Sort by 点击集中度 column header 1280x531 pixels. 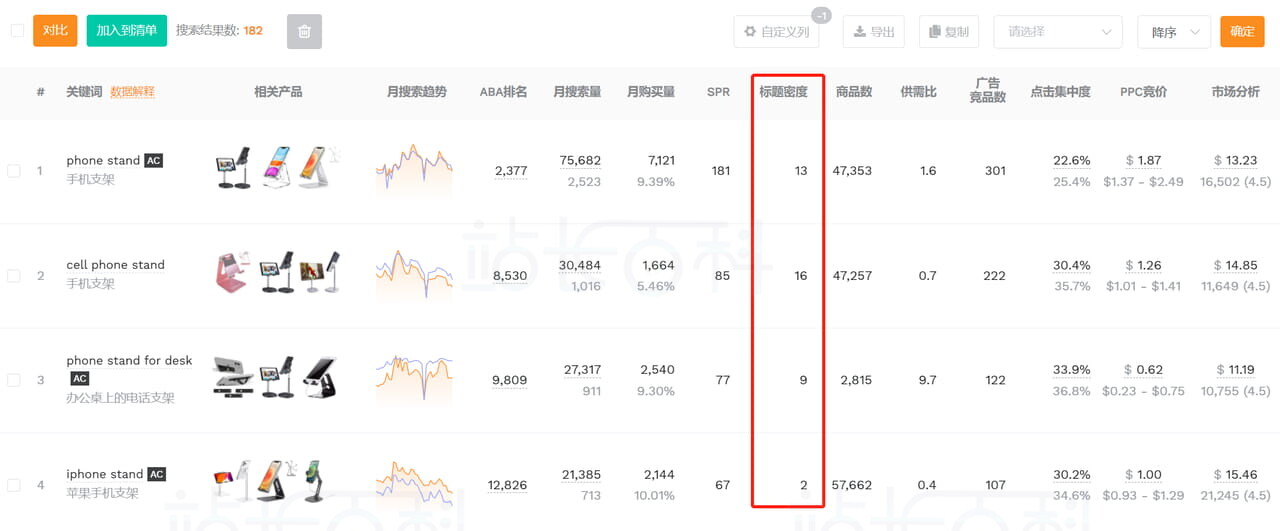click(1061, 92)
